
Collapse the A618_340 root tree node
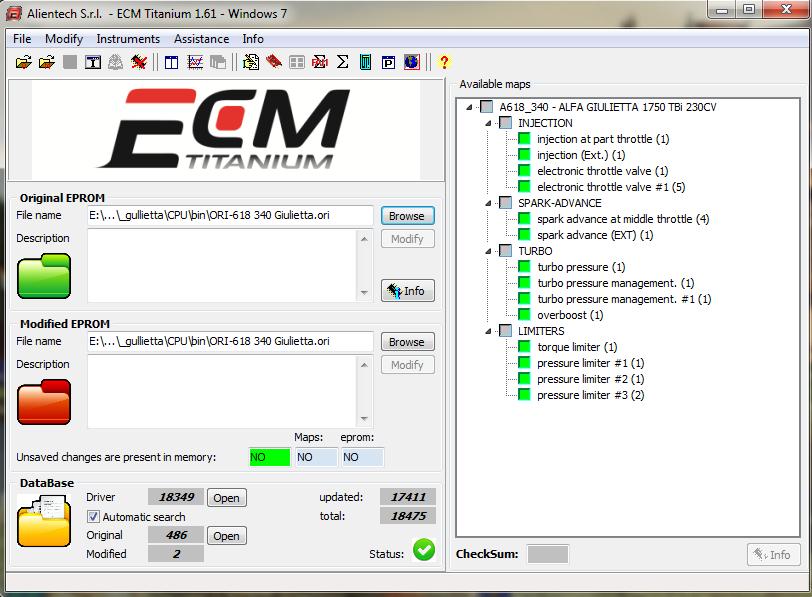tap(469, 107)
